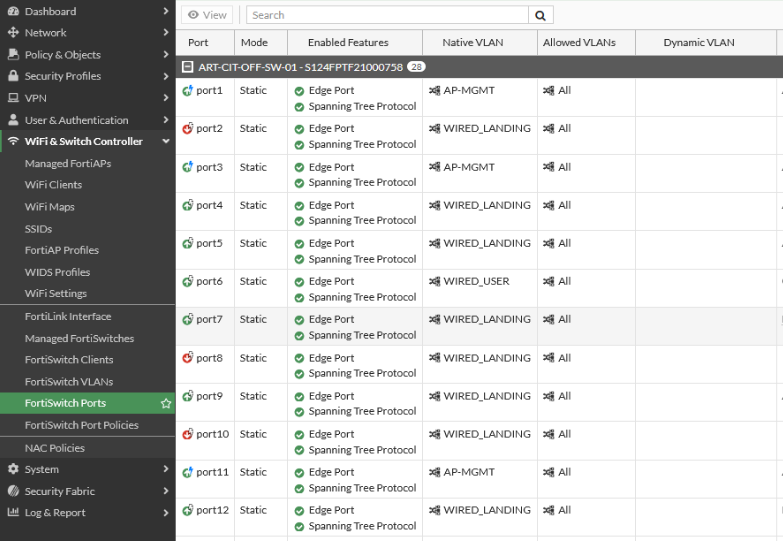This screenshot has width=783, height=541.
Task: Focus the Search input field
Action: coord(388,15)
